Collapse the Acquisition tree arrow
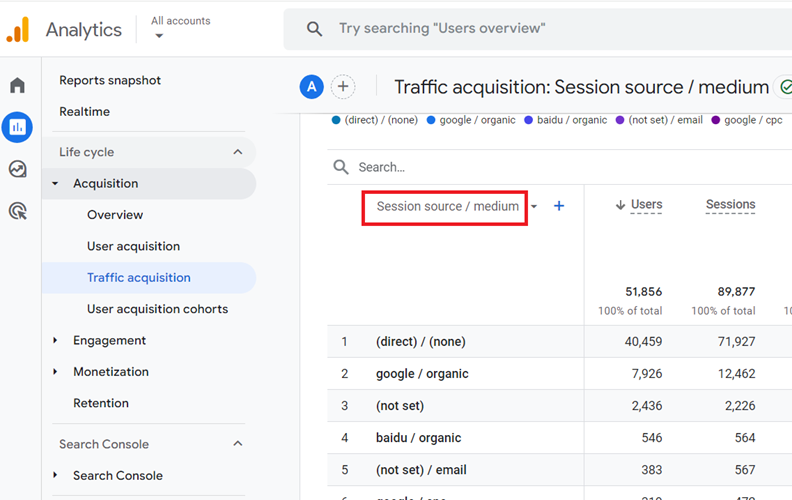Image resolution: width=792 pixels, height=500 pixels. pyautogui.click(x=55, y=183)
